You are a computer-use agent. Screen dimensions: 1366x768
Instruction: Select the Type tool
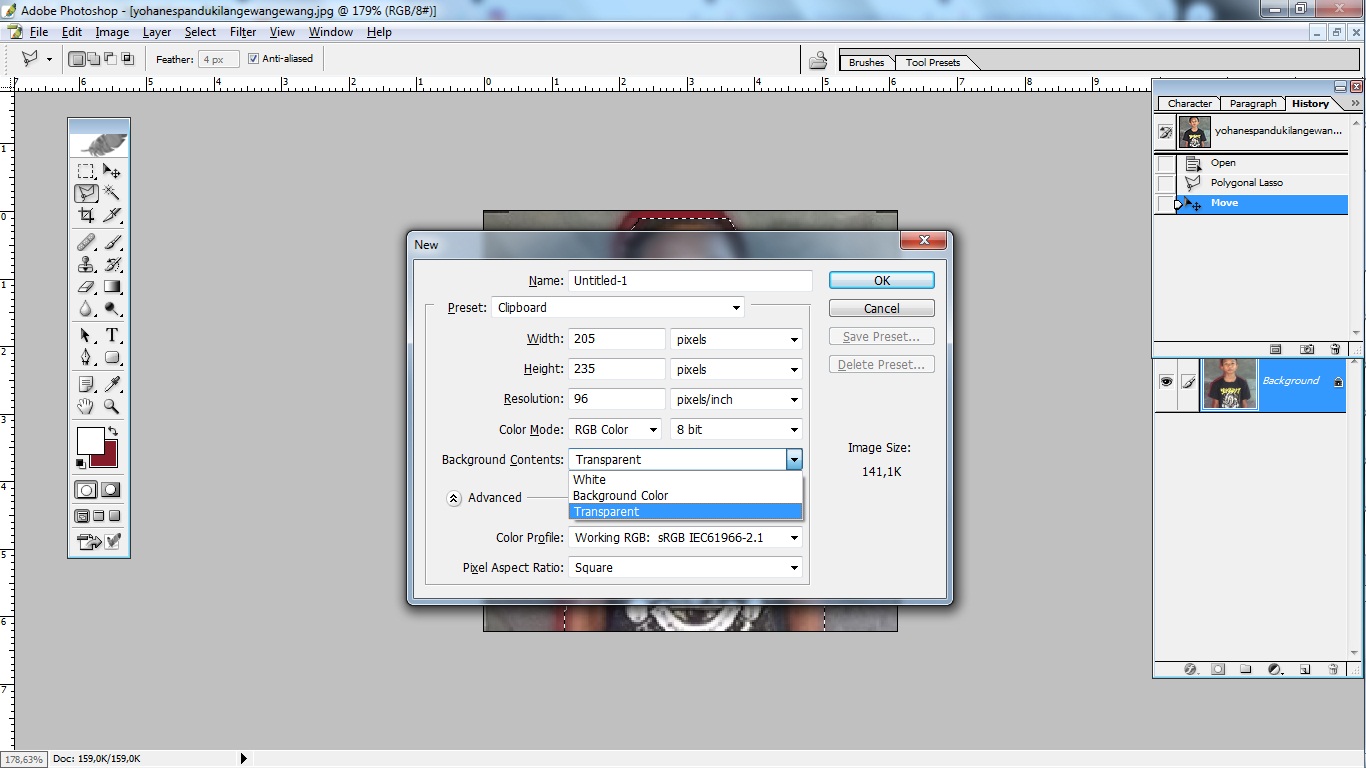(x=112, y=336)
